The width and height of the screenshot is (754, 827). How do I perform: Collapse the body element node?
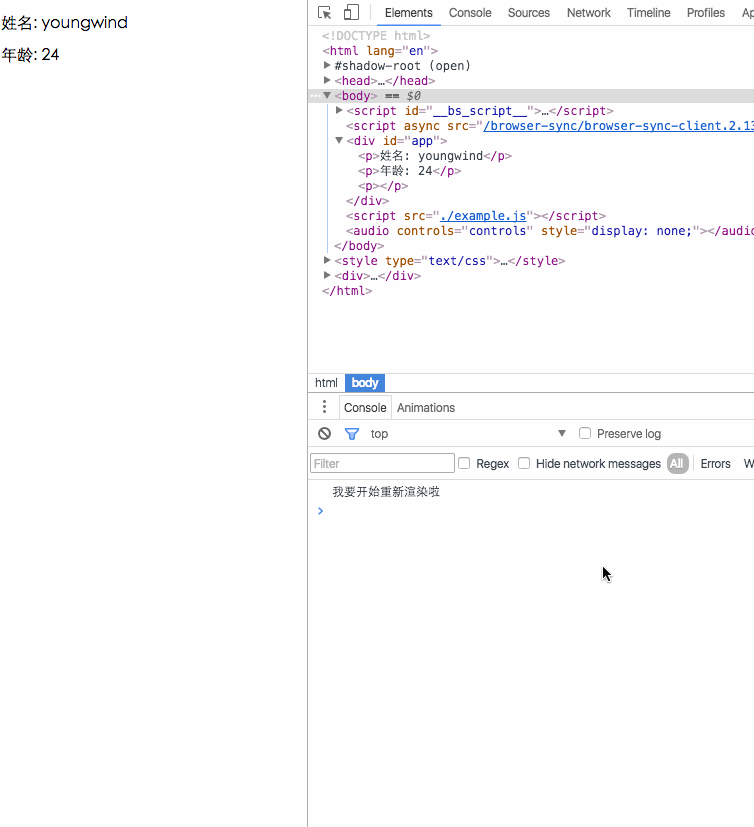[x=327, y=95]
